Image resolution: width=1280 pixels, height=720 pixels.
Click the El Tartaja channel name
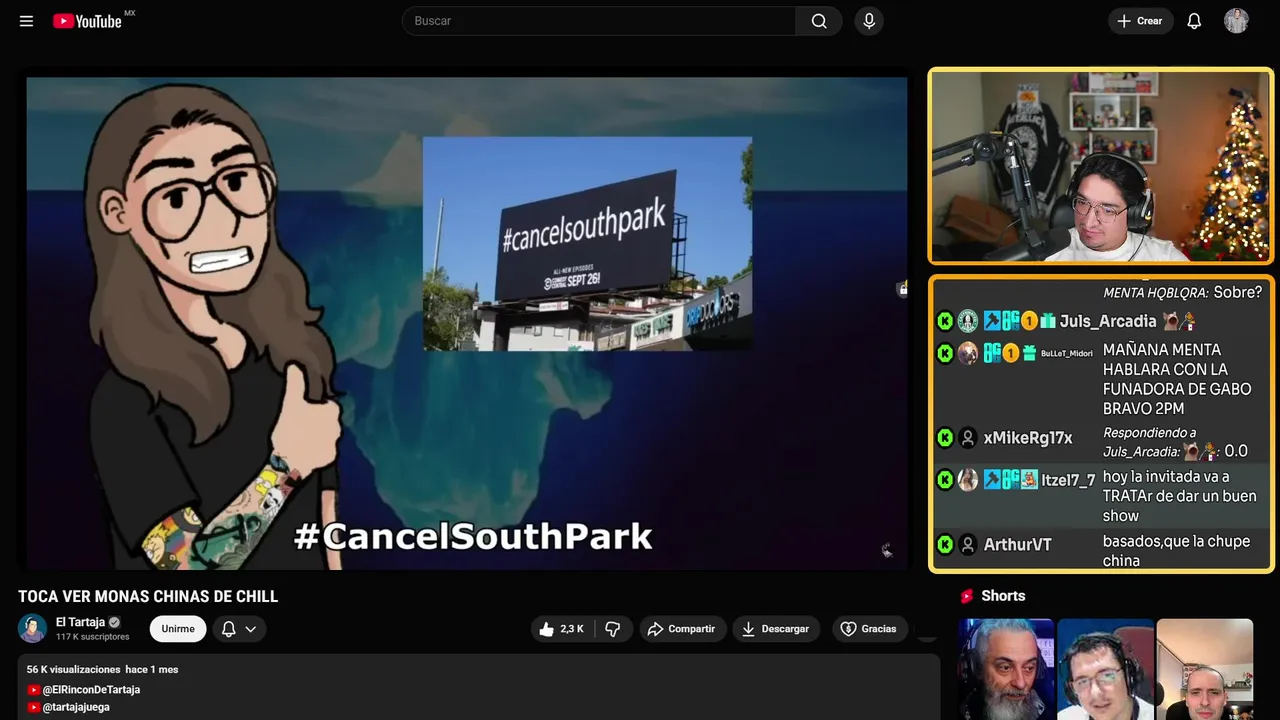[x=80, y=622]
